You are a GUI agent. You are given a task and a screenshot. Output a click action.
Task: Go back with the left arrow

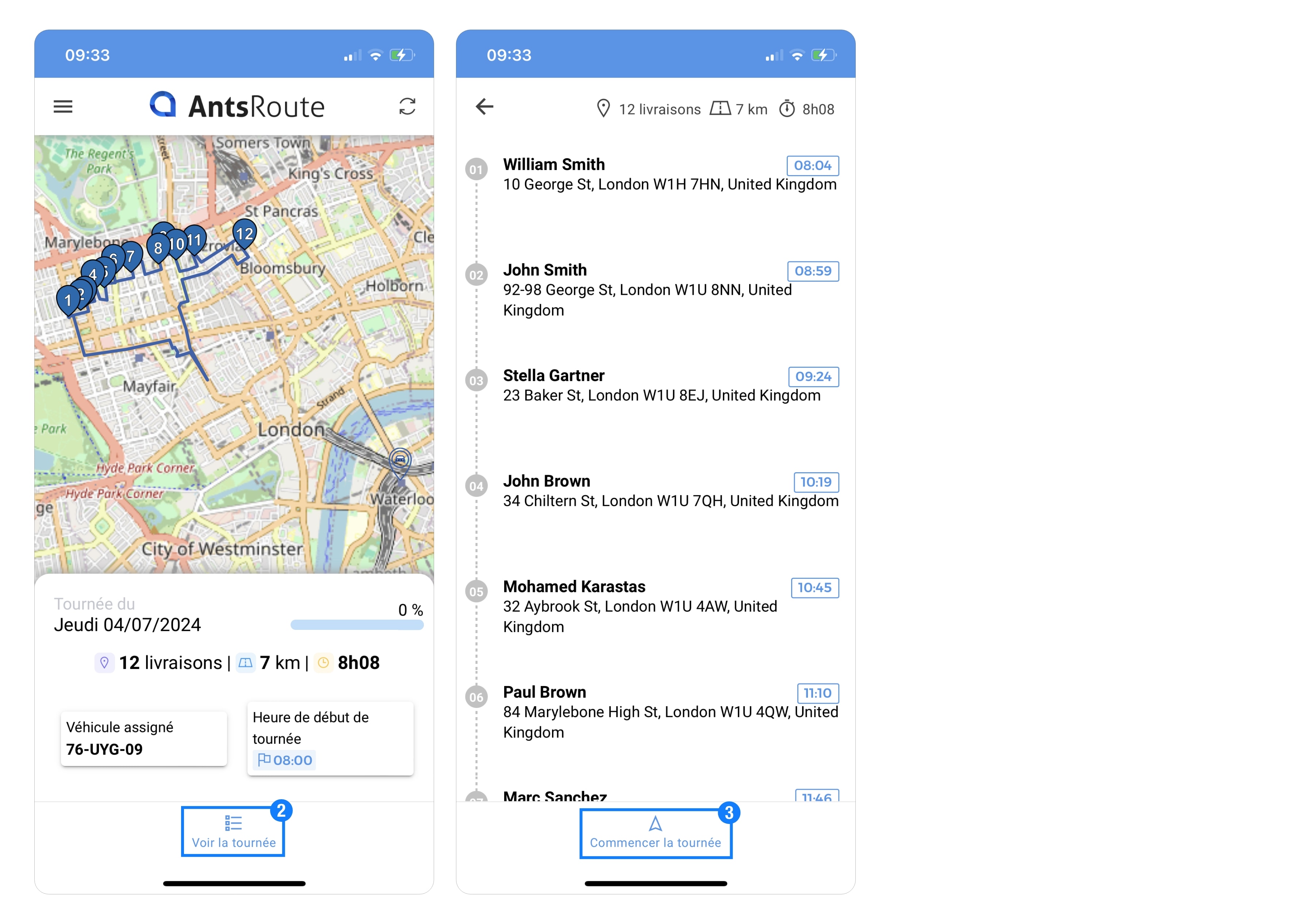484,107
